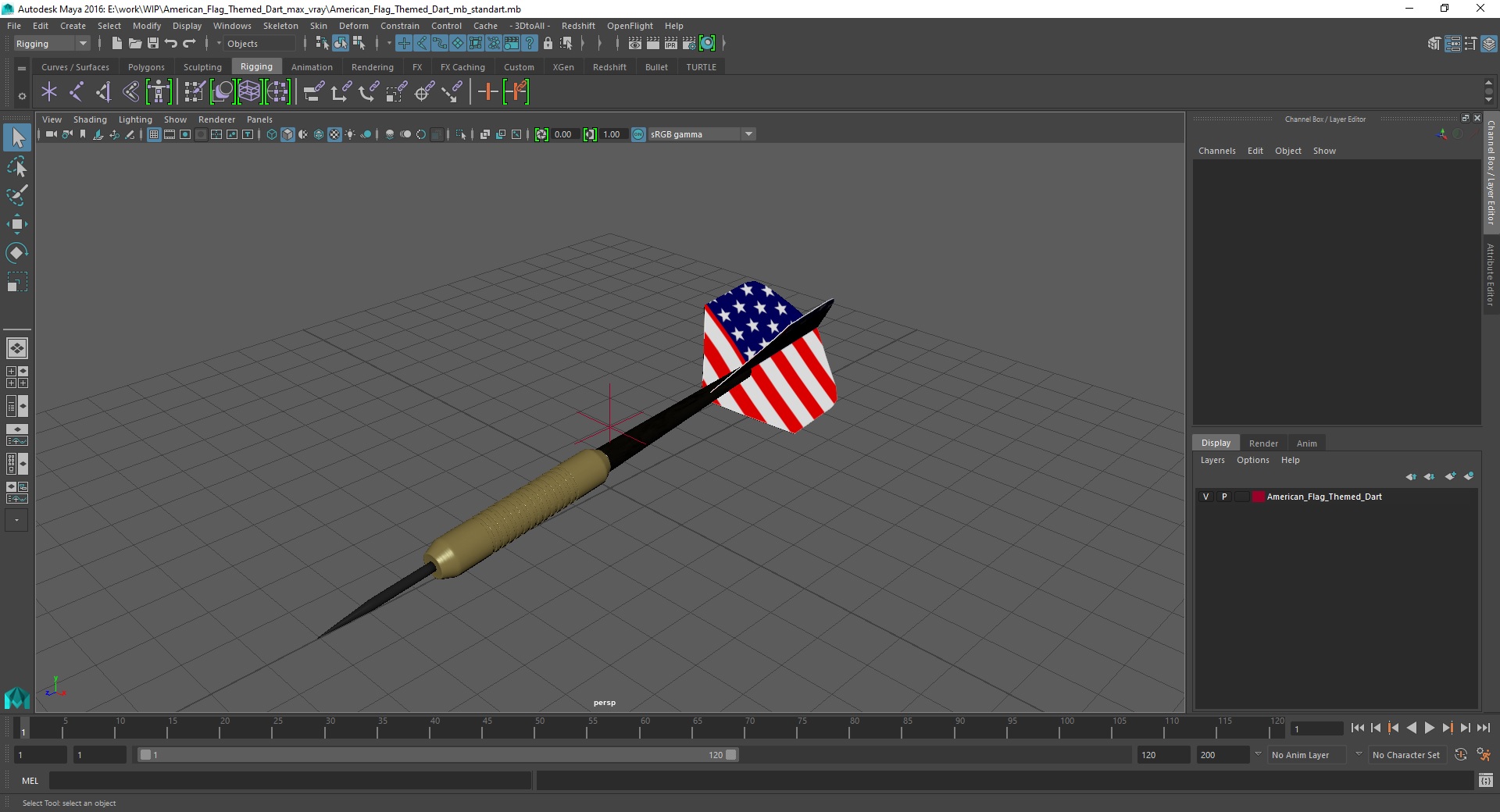
Task: Open the Layers menu in layer editor
Action: [1212, 460]
